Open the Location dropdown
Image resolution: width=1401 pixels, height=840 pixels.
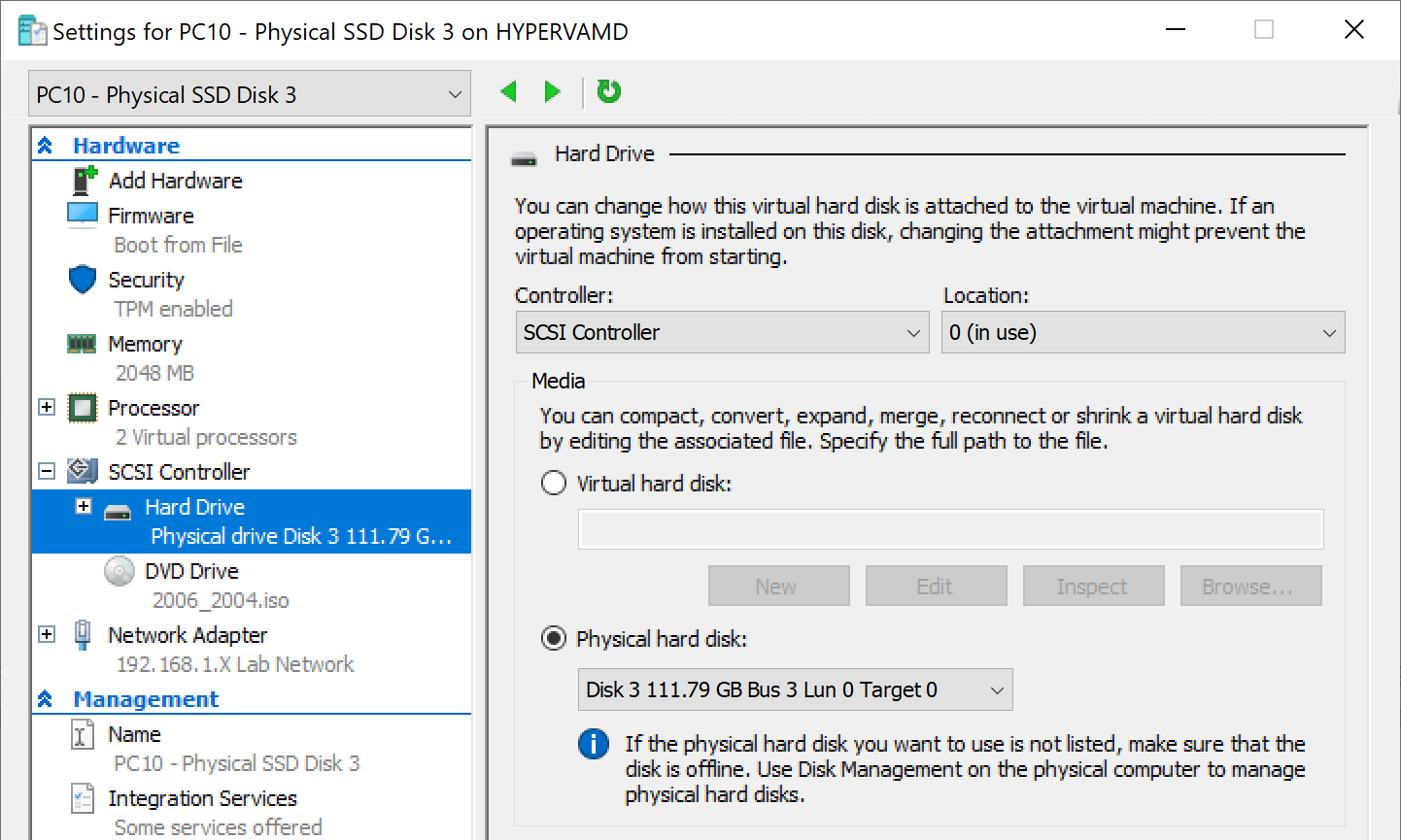(x=1143, y=332)
